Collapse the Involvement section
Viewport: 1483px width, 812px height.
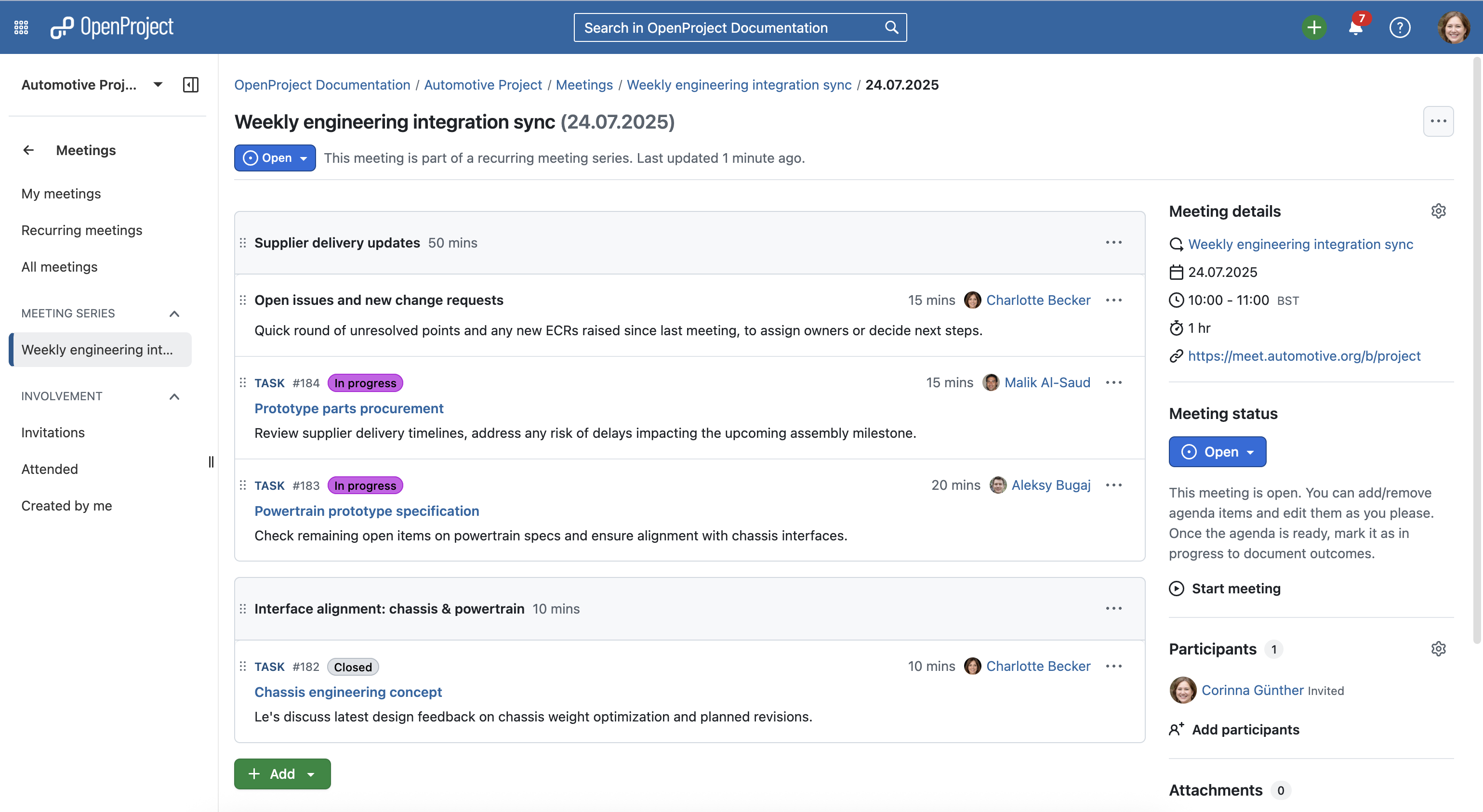coord(174,396)
